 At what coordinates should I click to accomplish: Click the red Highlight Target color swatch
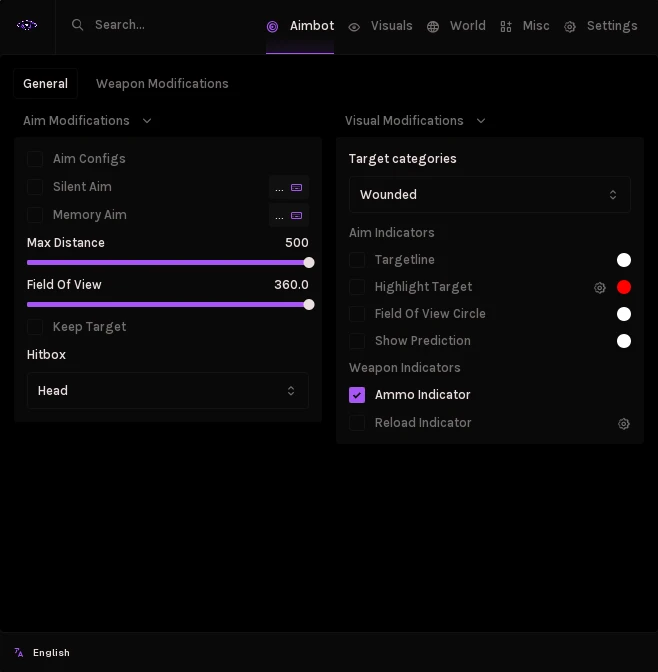click(x=624, y=287)
